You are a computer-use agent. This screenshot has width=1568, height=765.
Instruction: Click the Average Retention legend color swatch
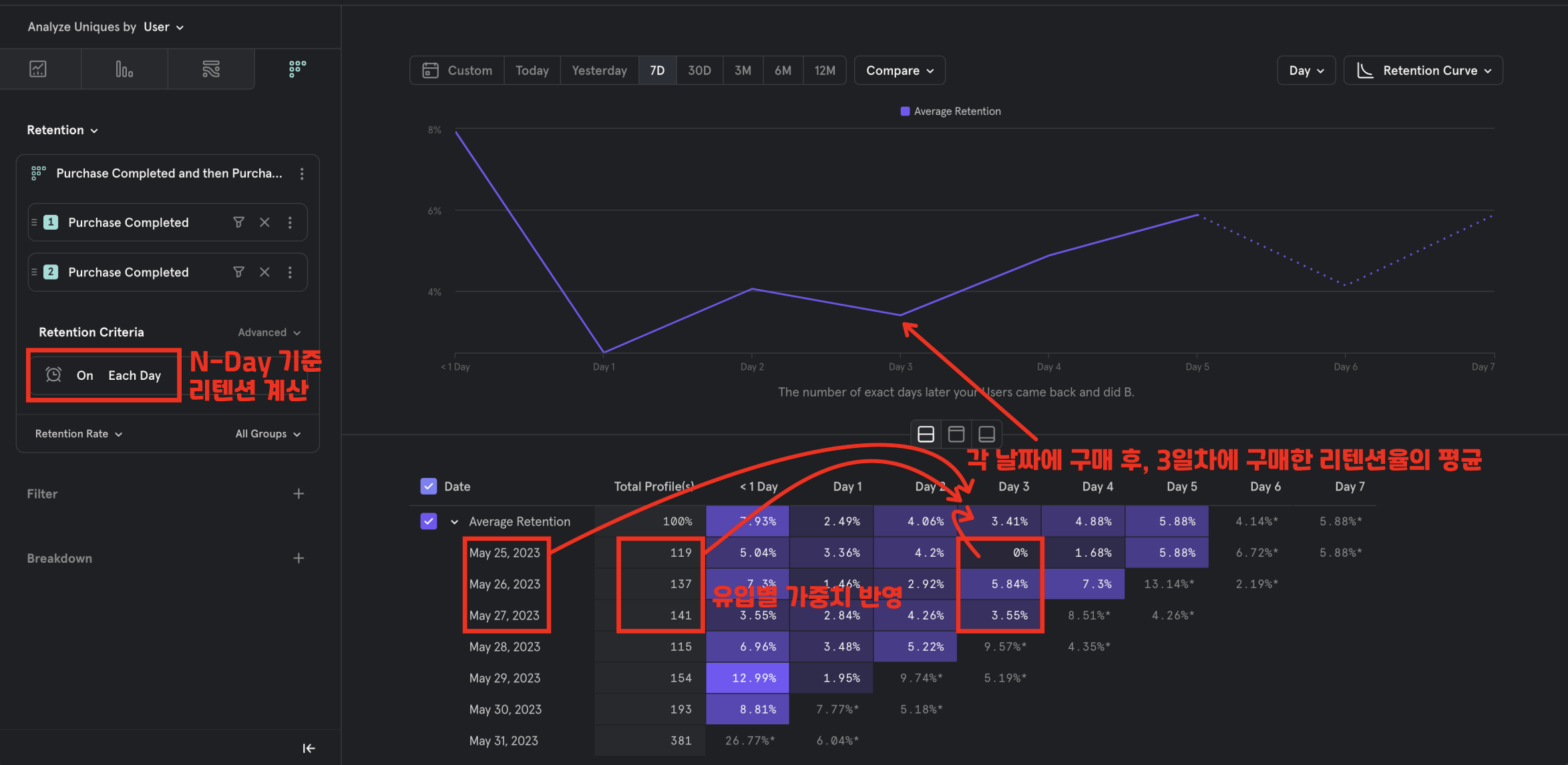tap(905, 111)
